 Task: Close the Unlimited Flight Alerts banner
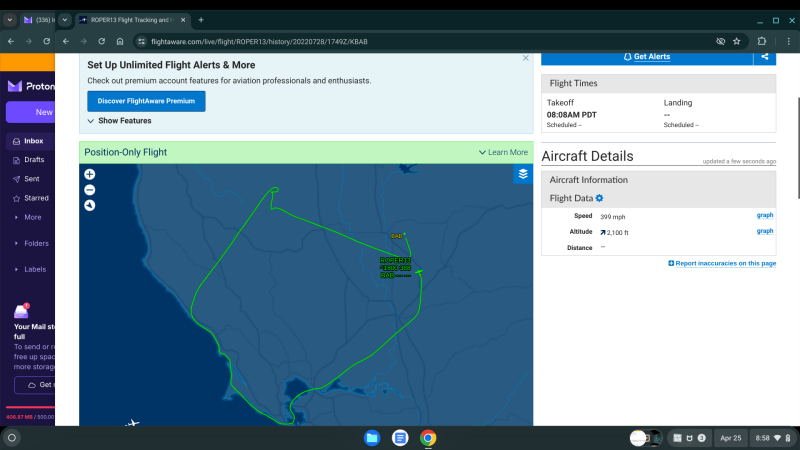click(526, 58)
